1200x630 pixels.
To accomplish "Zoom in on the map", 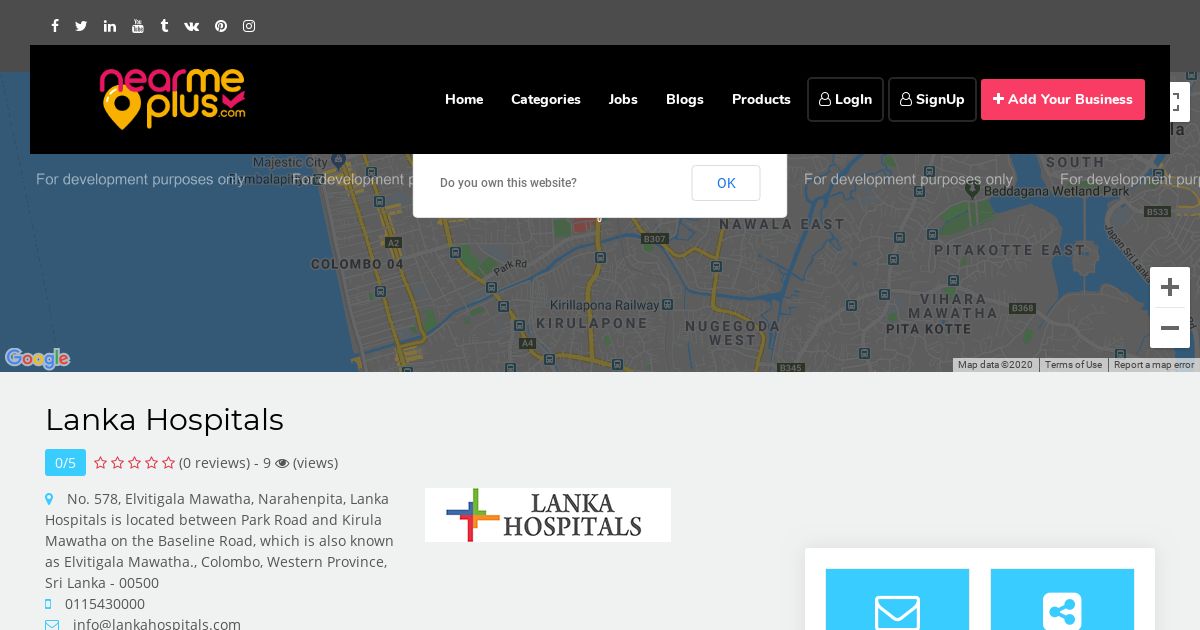I will 1170,288.
